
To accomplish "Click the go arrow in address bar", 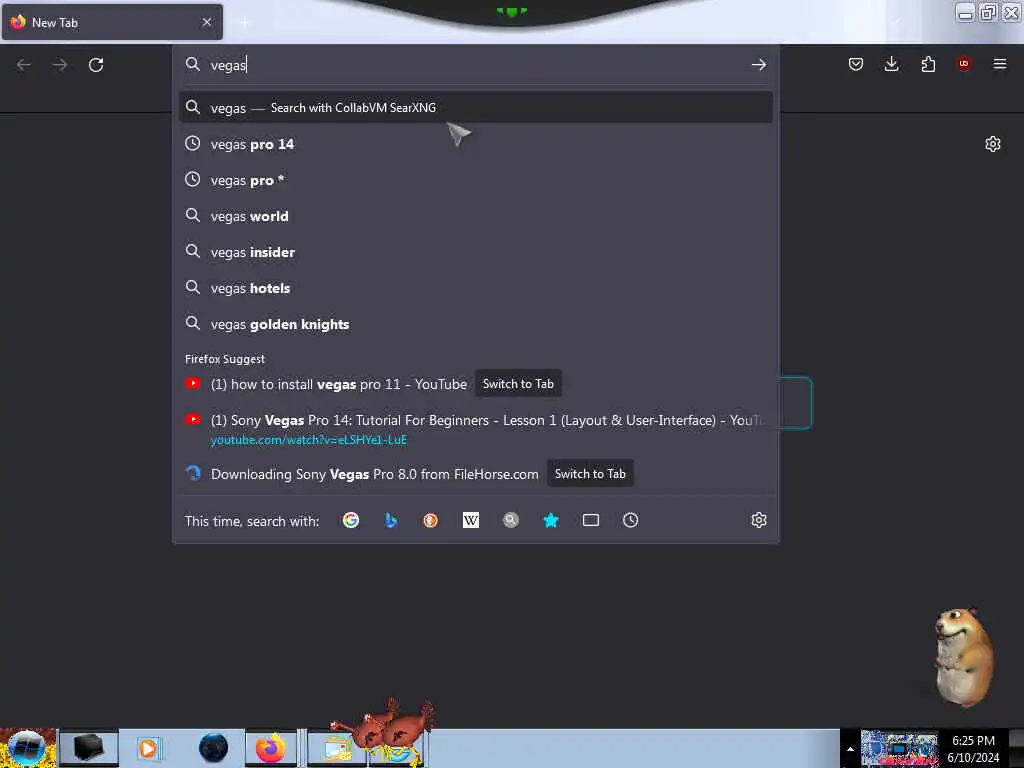I will (758, 64).
